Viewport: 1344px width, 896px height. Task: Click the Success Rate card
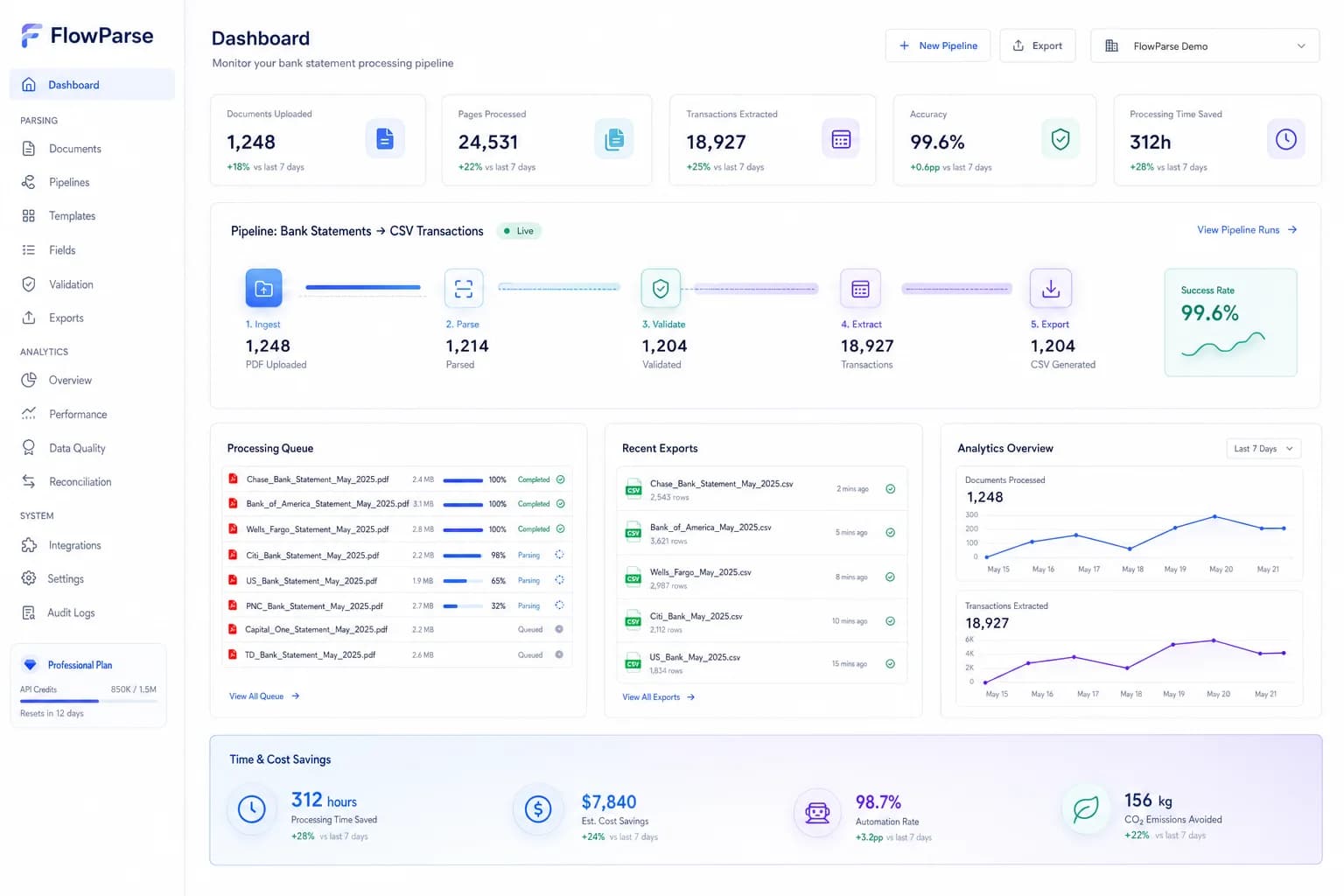click(x=1230, y=323)
